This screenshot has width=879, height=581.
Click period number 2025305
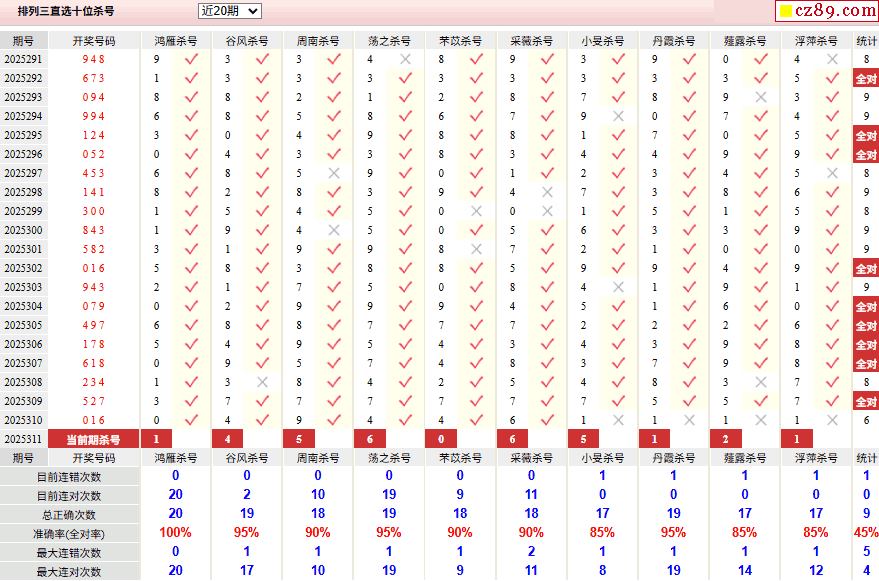23,325
